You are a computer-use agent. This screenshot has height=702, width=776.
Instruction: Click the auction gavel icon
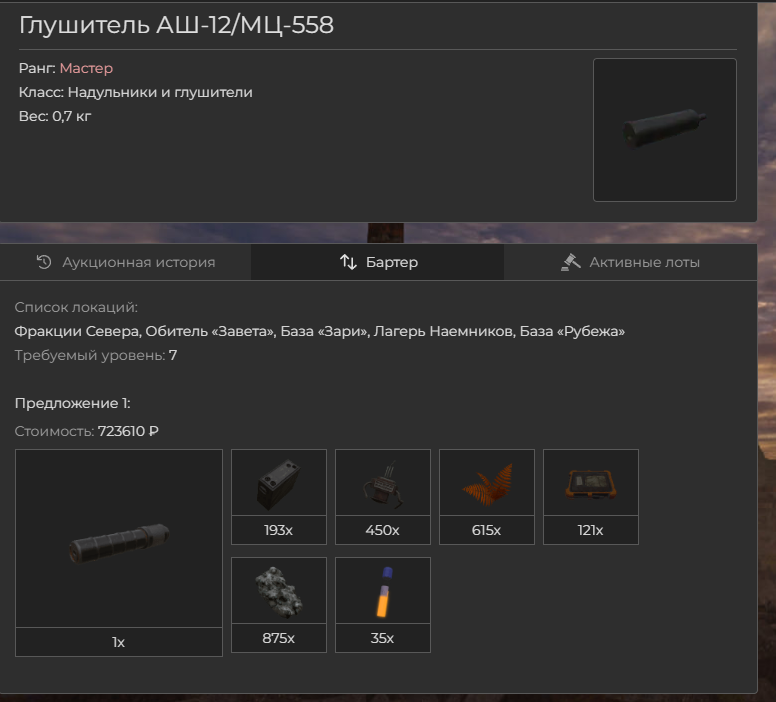coord(571,262)
